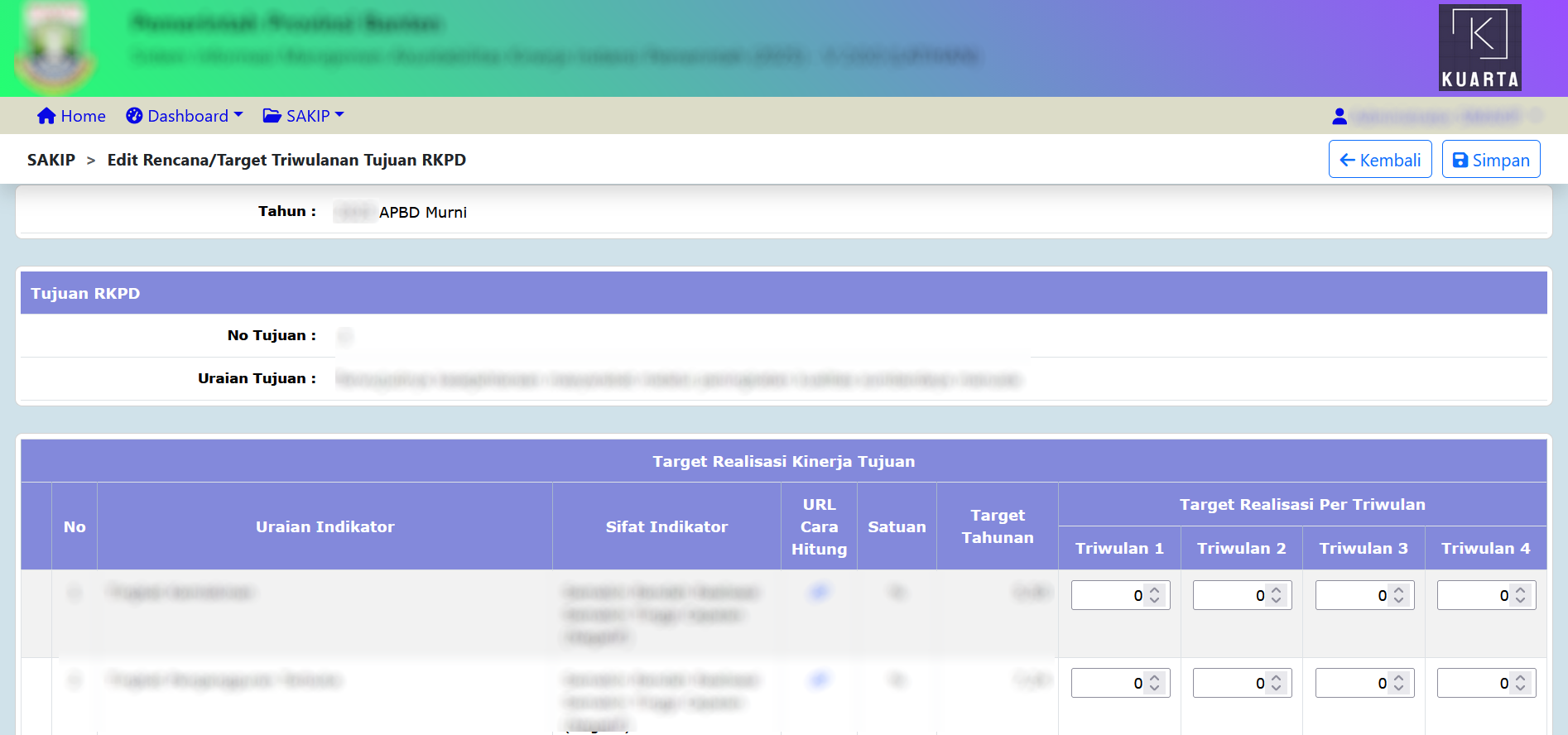Click first row Triwulan 3 input field
The height and width of the screenshot is (735, 1568).
click(x=1351, y=596)
